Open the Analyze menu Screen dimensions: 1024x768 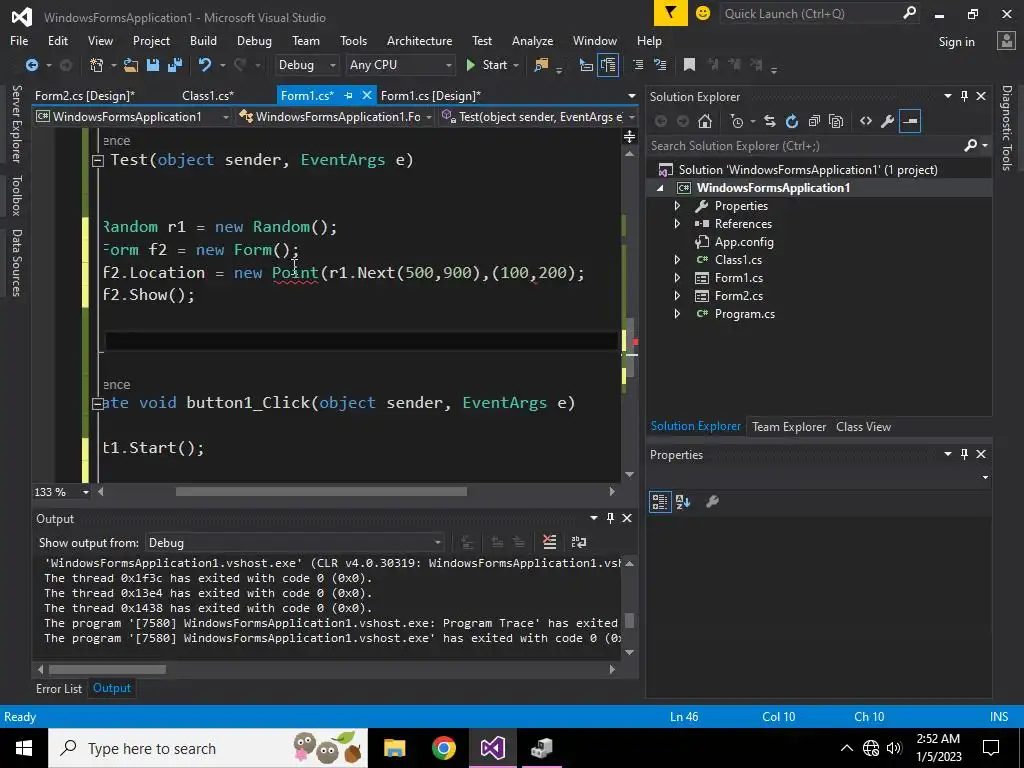[x=532, y=40]
